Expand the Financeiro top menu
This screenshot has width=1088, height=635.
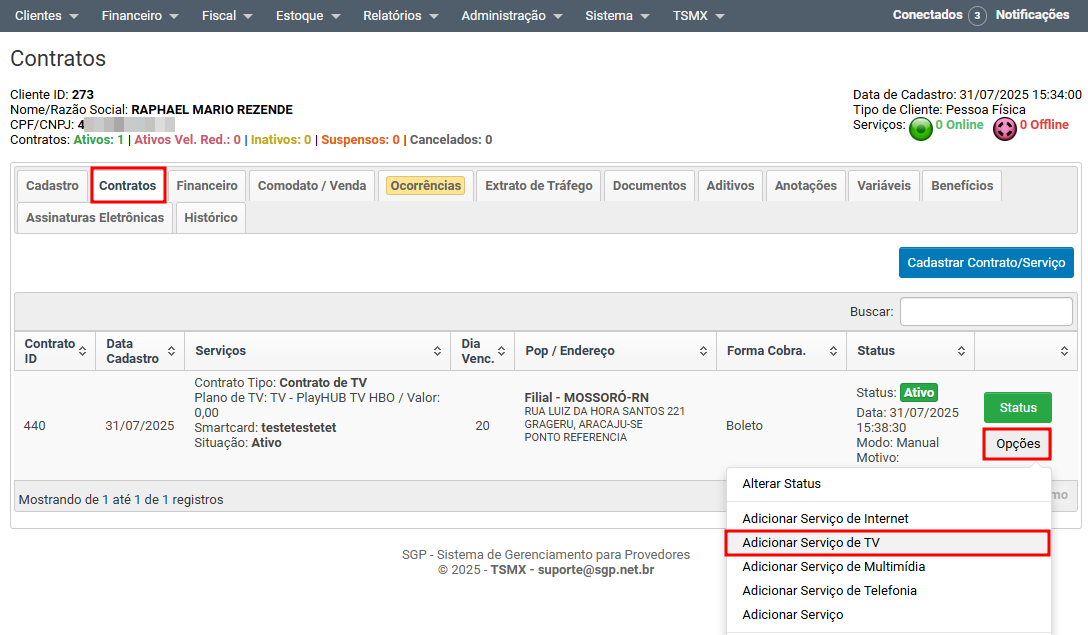tap(140, 16)
